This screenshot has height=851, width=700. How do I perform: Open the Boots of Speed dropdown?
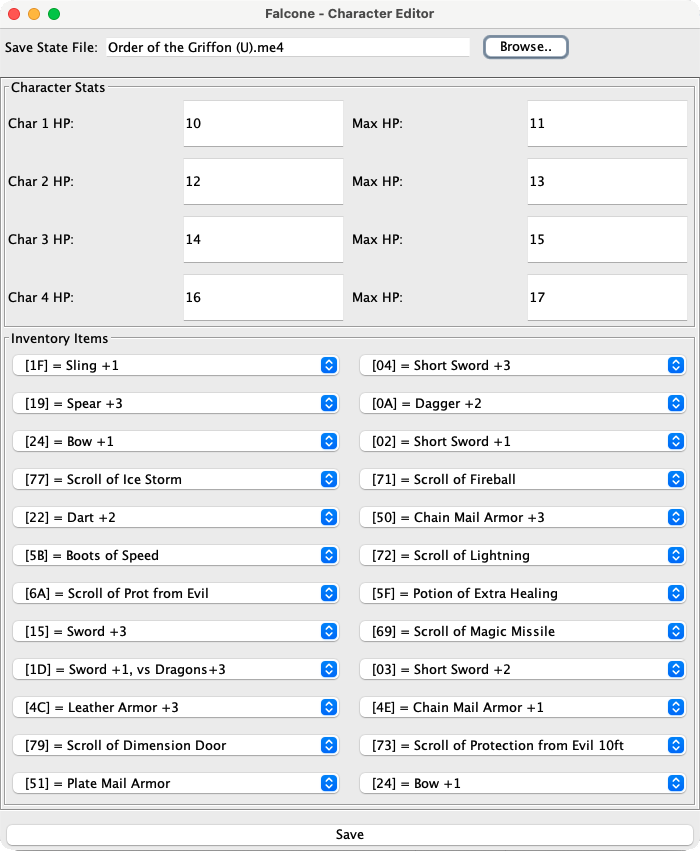(x=176, y=555)
